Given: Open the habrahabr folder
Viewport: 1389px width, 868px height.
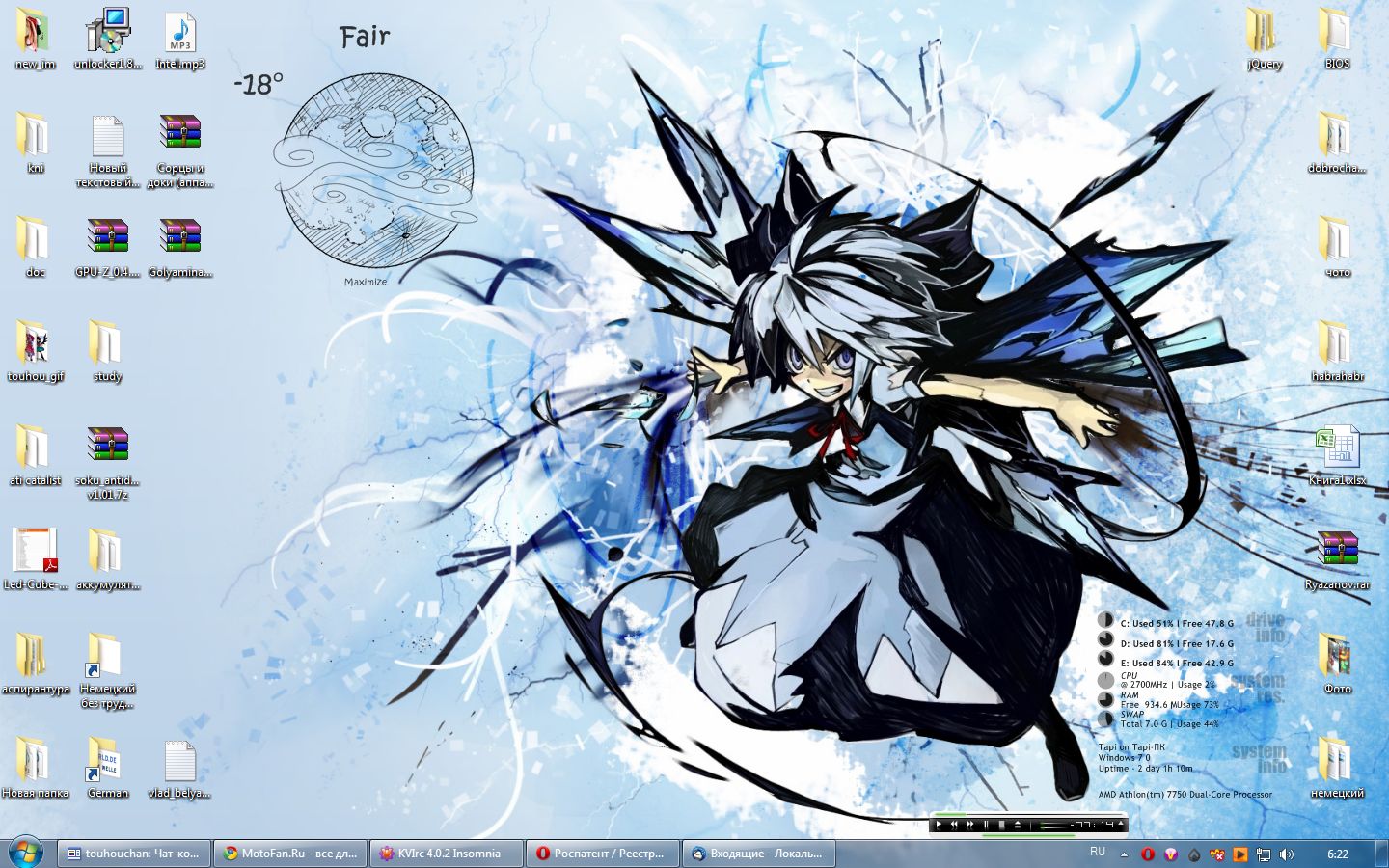Looking at the screenshot, I should (1337, 351).
